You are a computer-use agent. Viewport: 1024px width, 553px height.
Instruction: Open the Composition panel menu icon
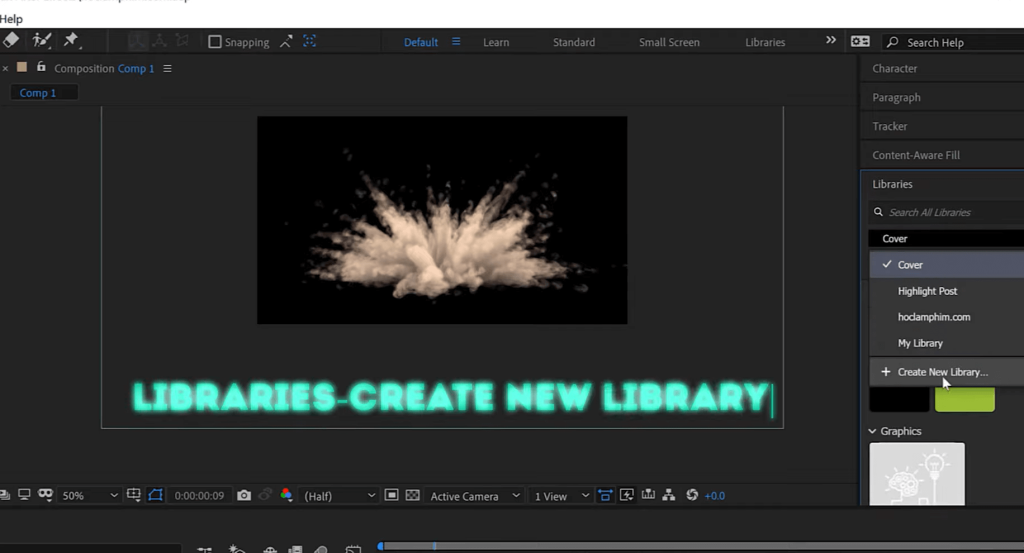[x=167, y=69]
